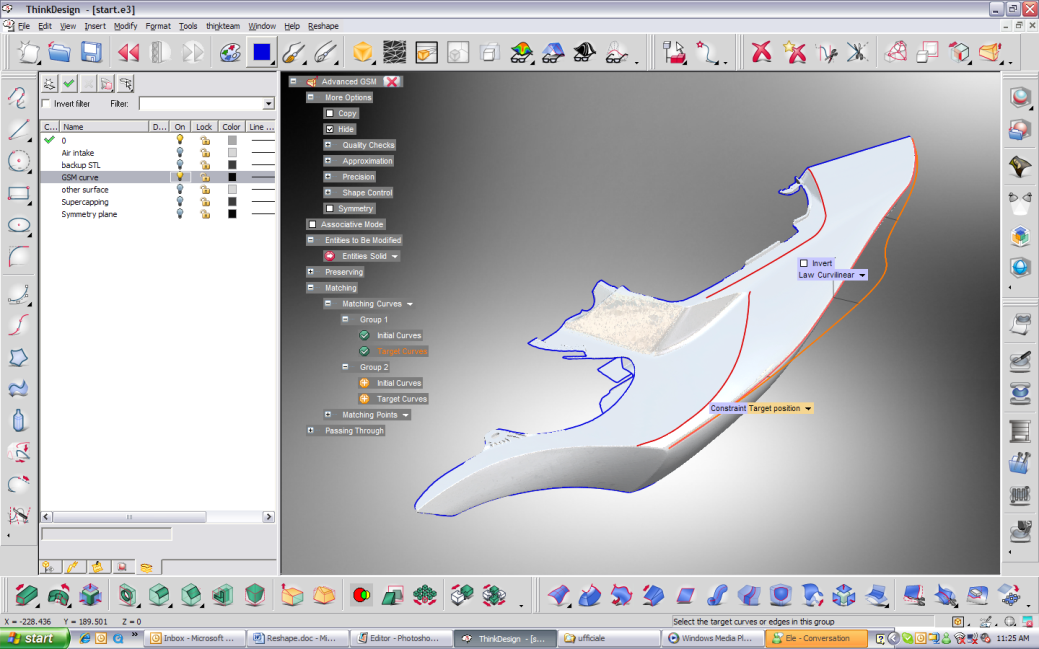1039x649 pixels.
Task: Select Group 2 Initial Curves
Action: point(399,383)
